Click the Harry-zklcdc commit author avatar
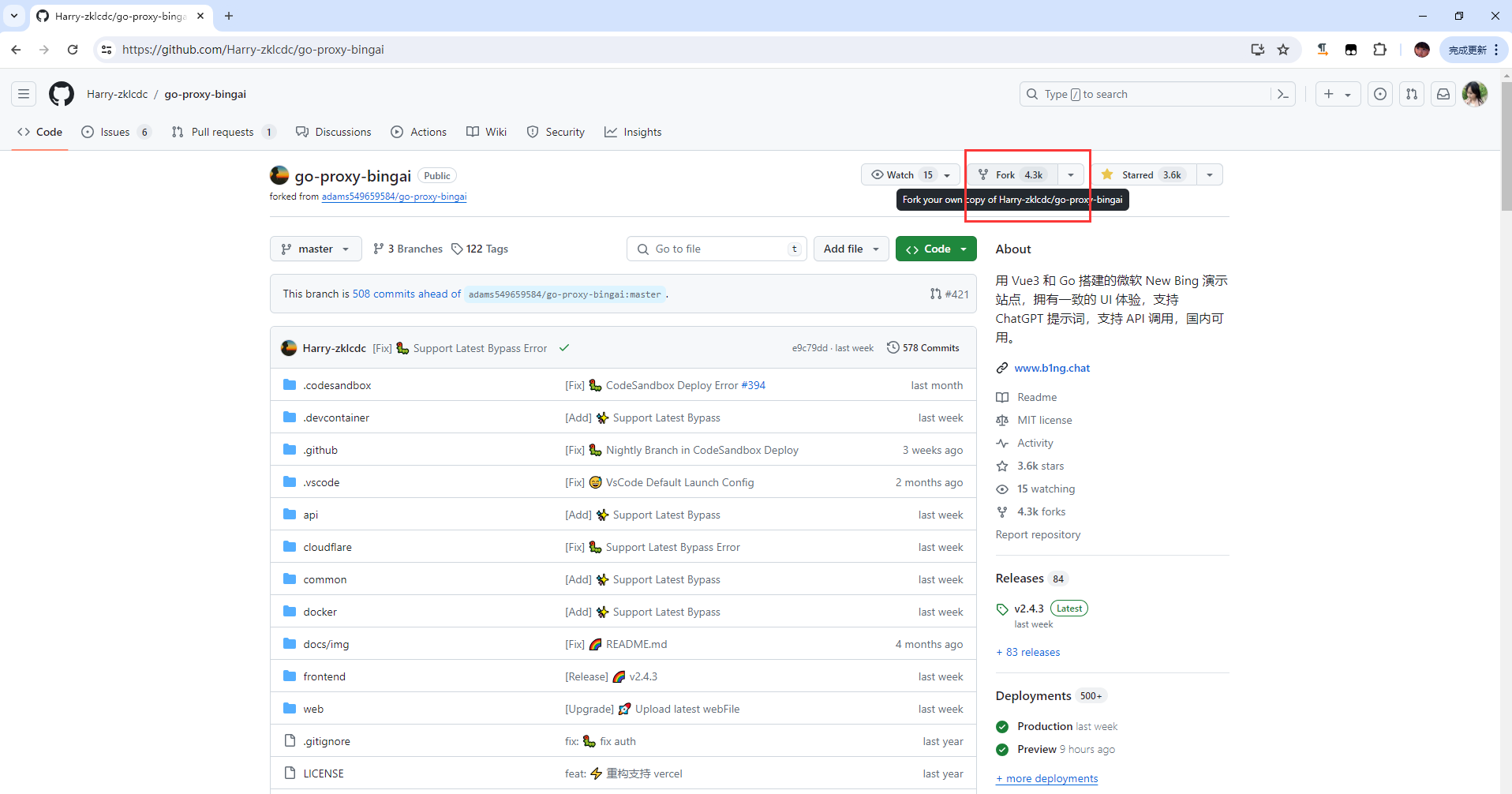 tap(289, 348)
